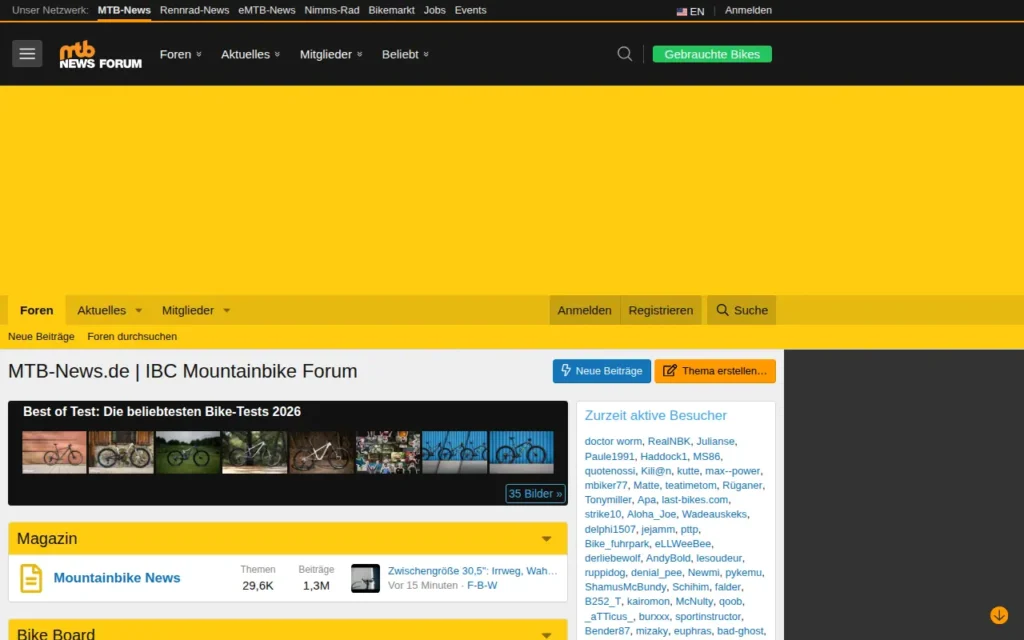
Task: Open user teatimetom profile
Action: point(690,485)
